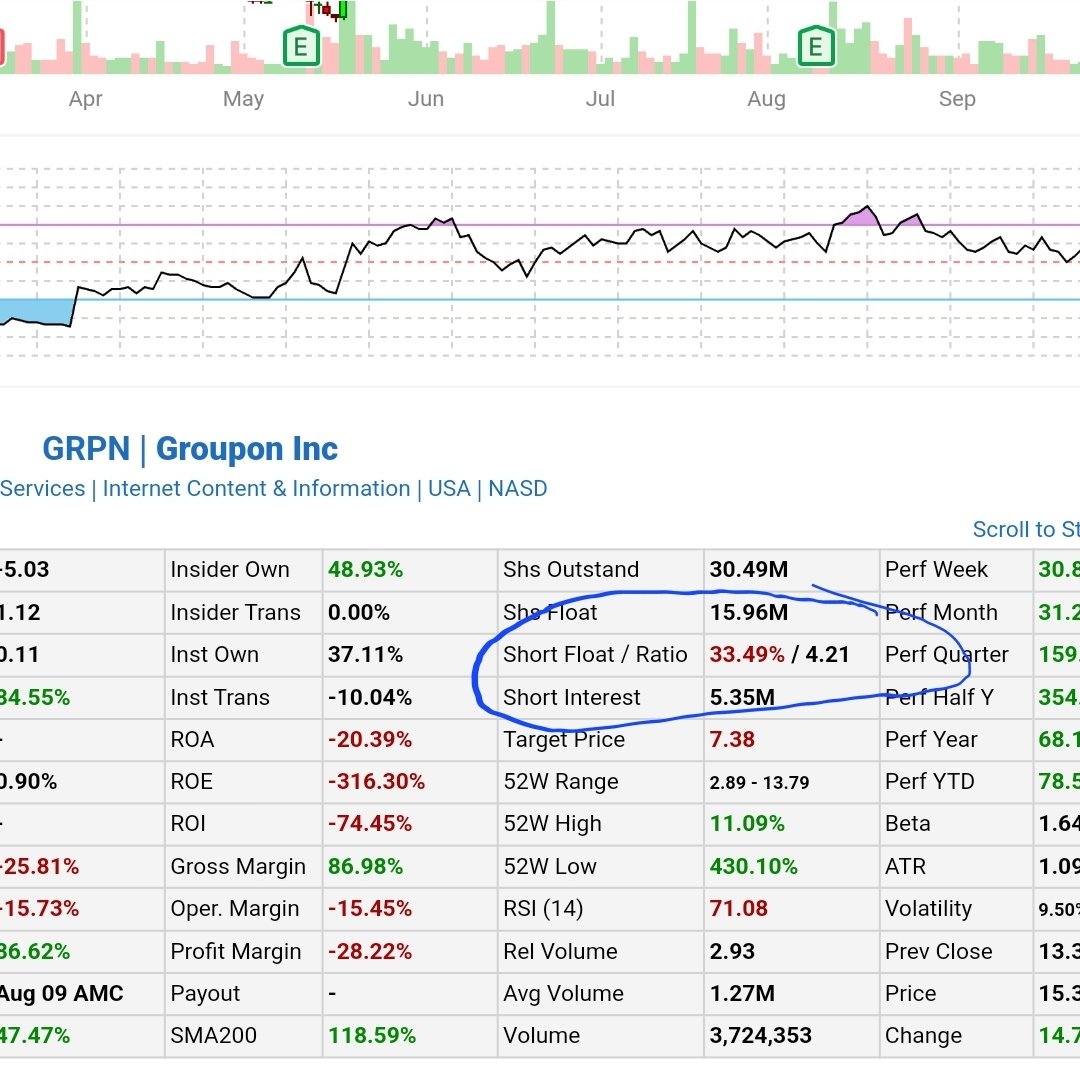This screenshot has height=1088, width=1080.
Task: Click the 1.27M average volume value
Action: tap(742, 994)
